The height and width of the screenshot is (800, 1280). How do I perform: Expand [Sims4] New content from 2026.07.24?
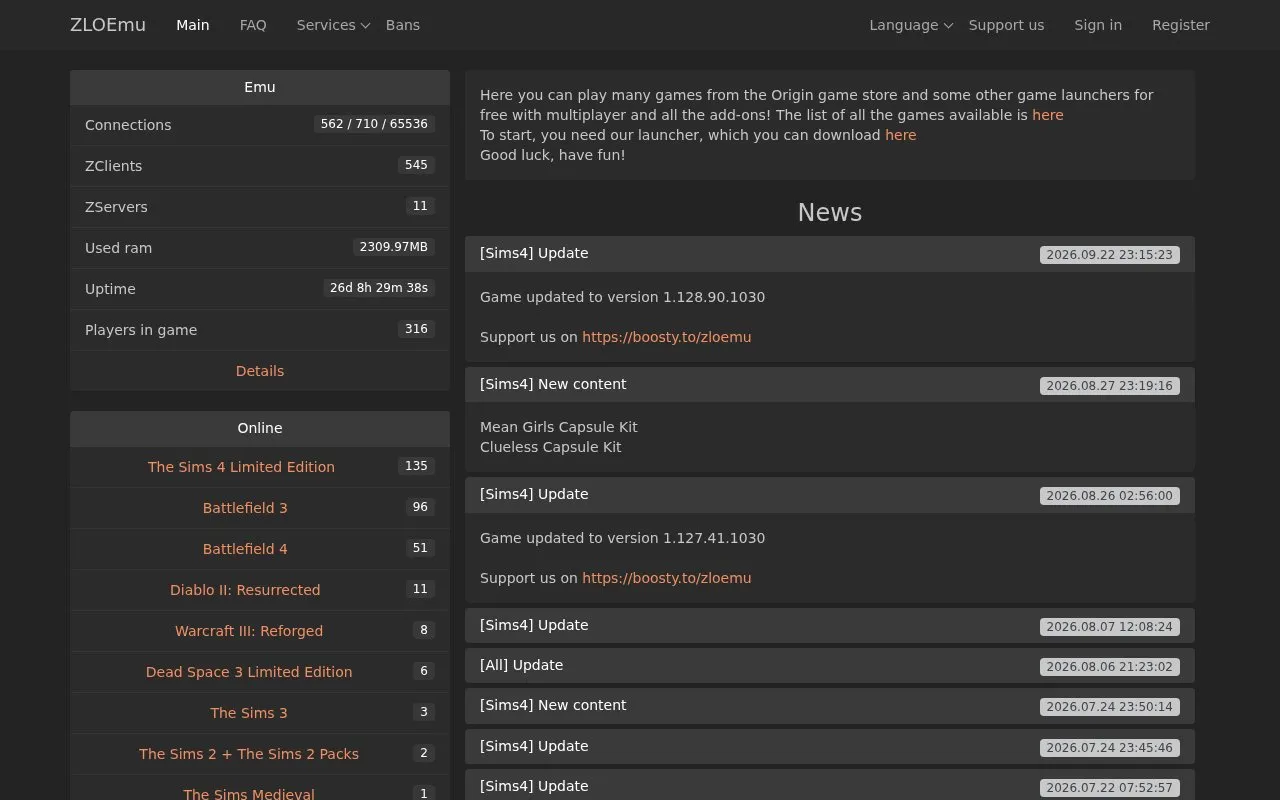(830, 706)
